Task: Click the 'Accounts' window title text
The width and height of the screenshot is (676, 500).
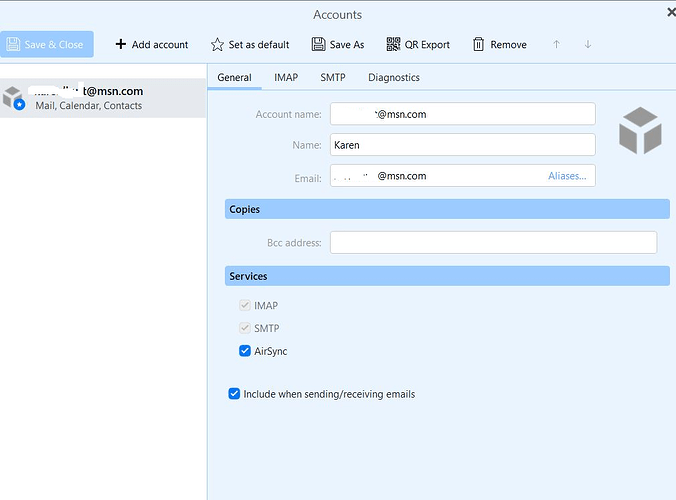Action: tap(338, 15)
